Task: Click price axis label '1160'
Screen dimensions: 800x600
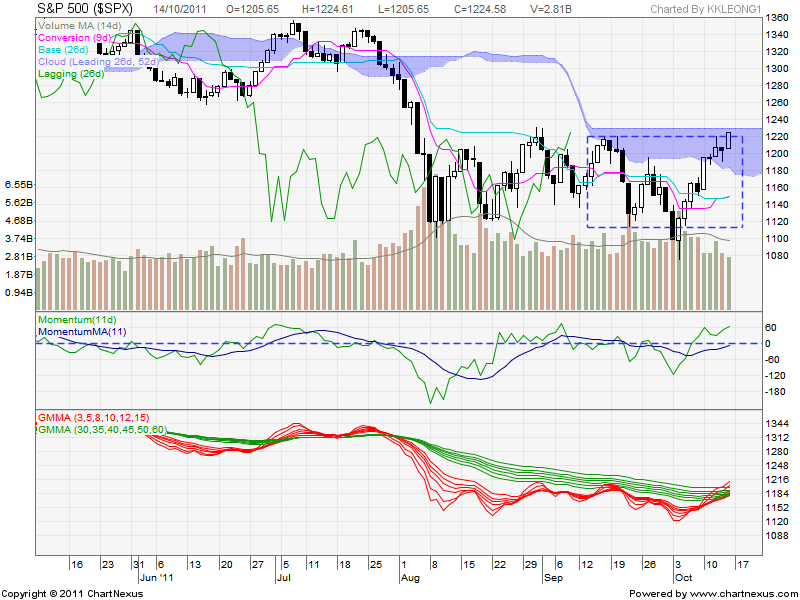Action: click(777, 188)
